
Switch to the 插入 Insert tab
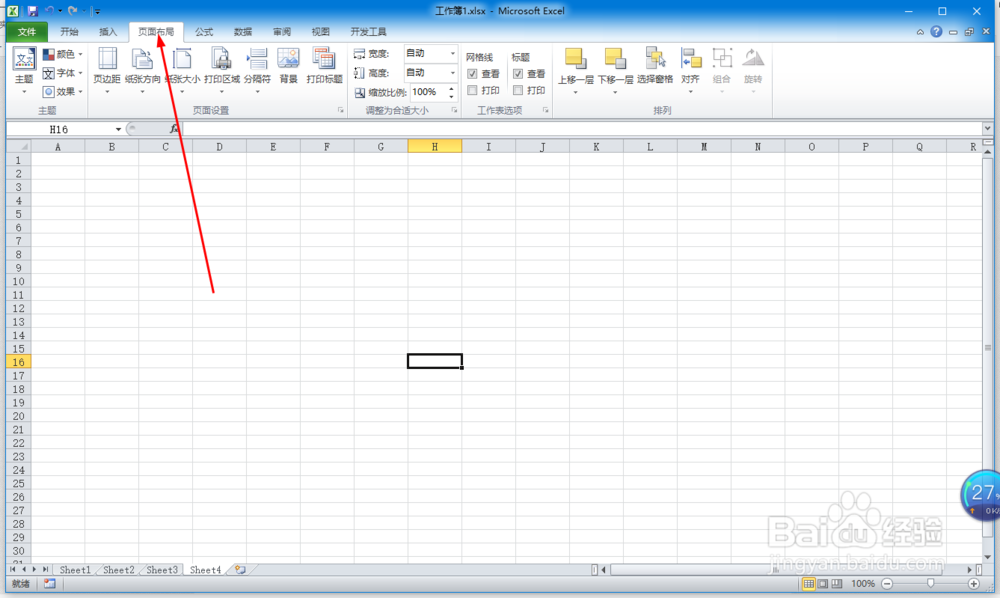(x=108, y=32)
